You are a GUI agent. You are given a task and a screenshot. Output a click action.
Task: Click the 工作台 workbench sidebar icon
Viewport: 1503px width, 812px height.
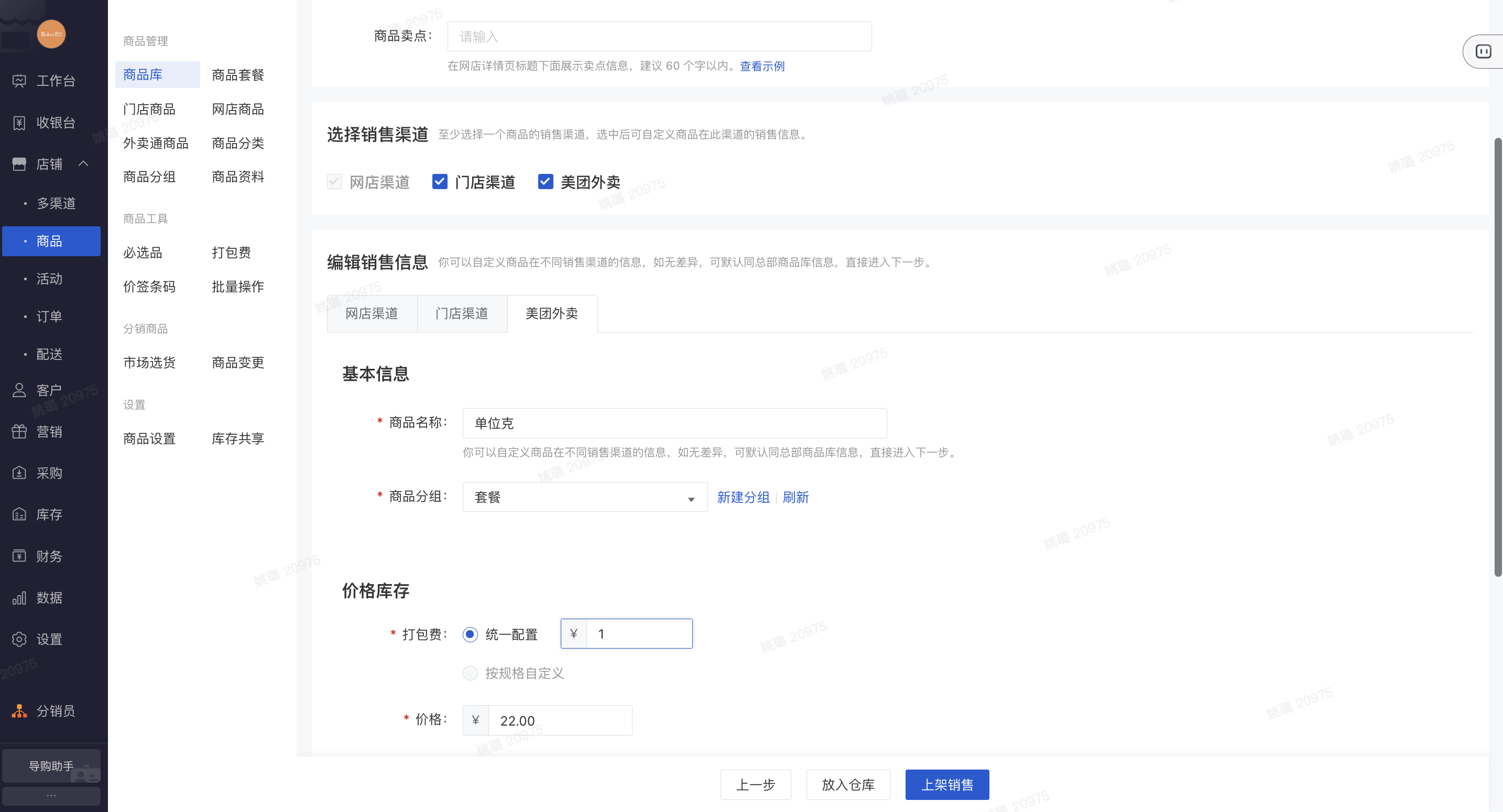pyautogui.click(x=19, y=81)
